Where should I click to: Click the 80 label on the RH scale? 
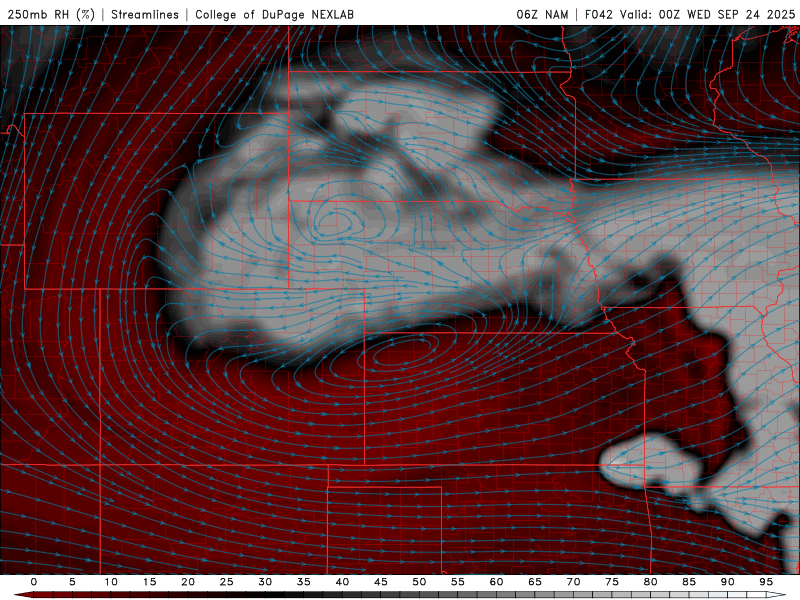point(650,582)
